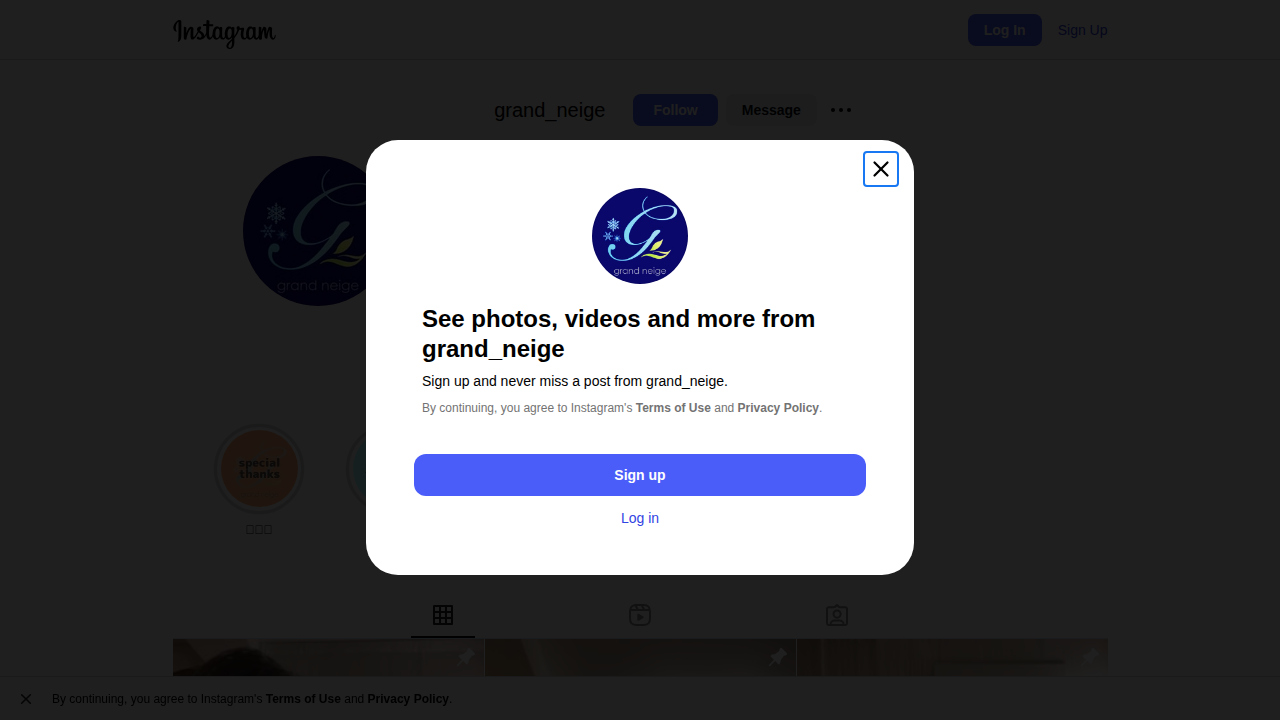This screenshot has height=720, width=1280.
Task: Click the Instagram logo in the header
Action: tap(224, 32)
